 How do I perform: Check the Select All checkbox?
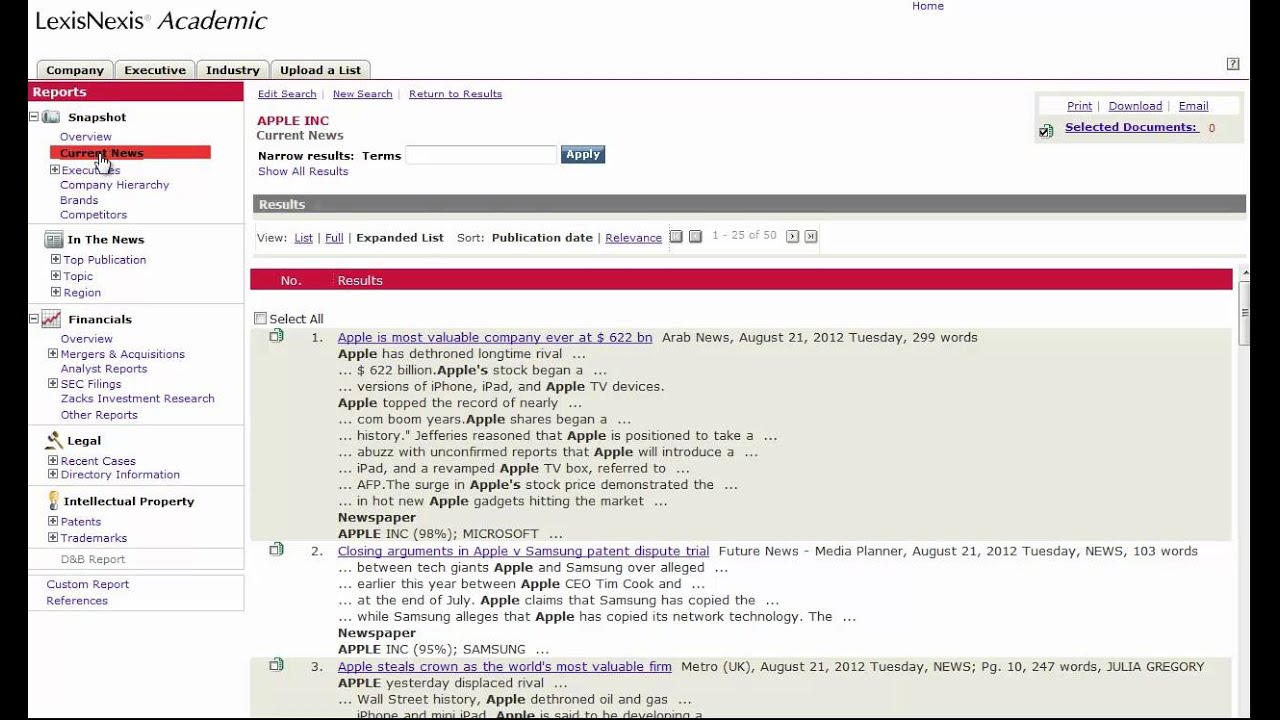[x=260, y=319]
